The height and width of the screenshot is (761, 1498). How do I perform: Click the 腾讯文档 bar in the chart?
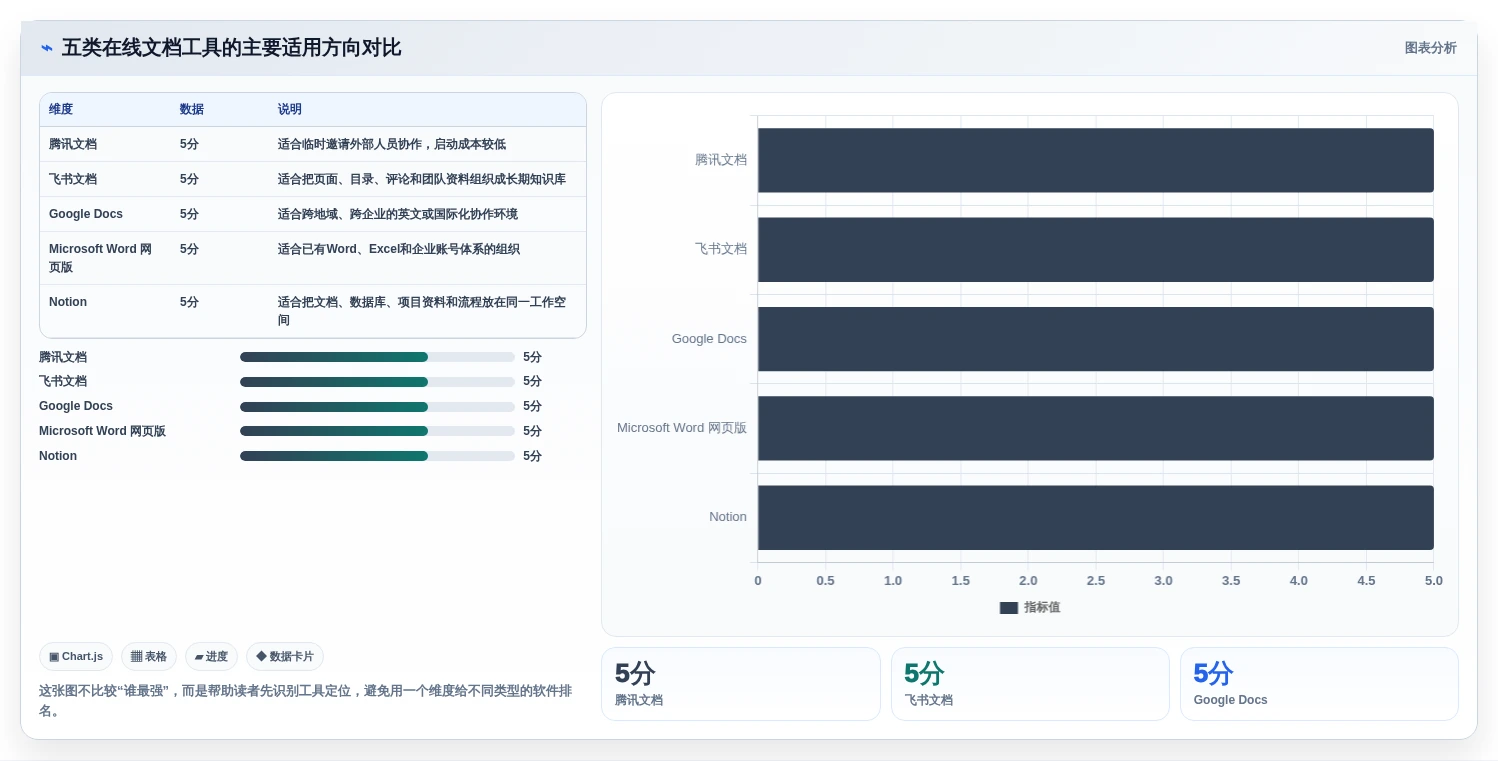[1096, 160]
